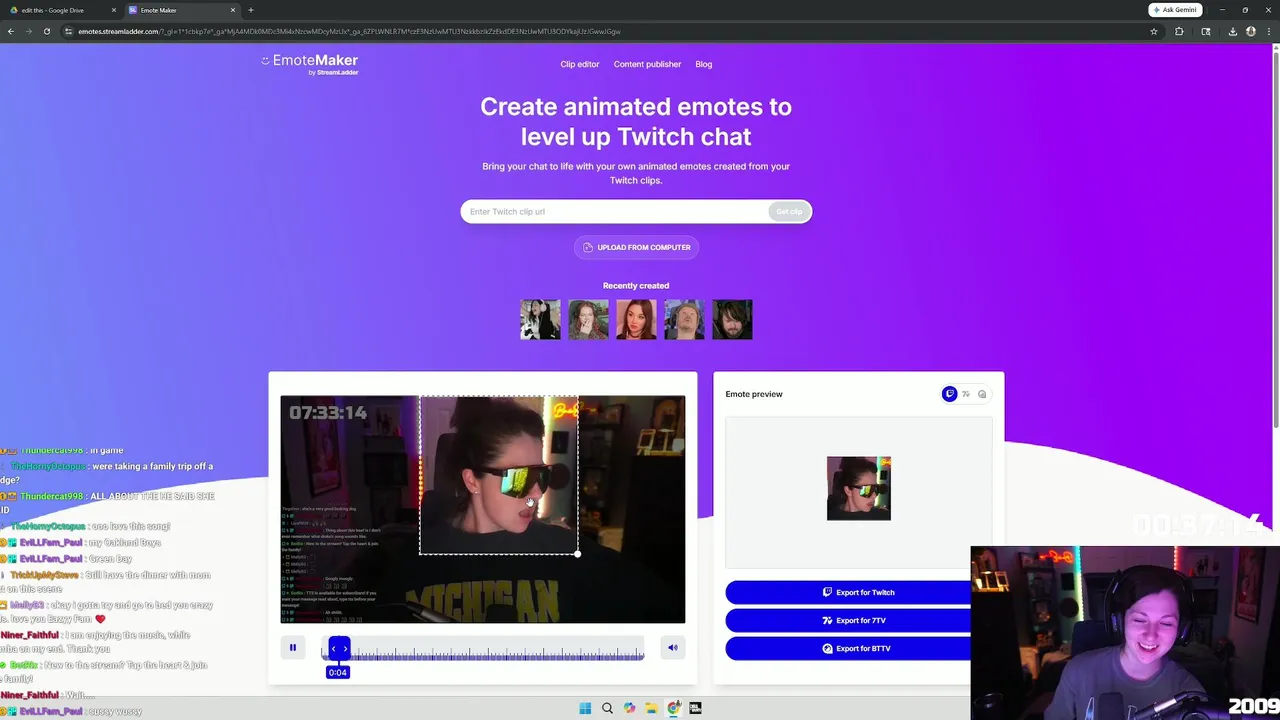Open first recently created emote thumbnail

[540, 320]
